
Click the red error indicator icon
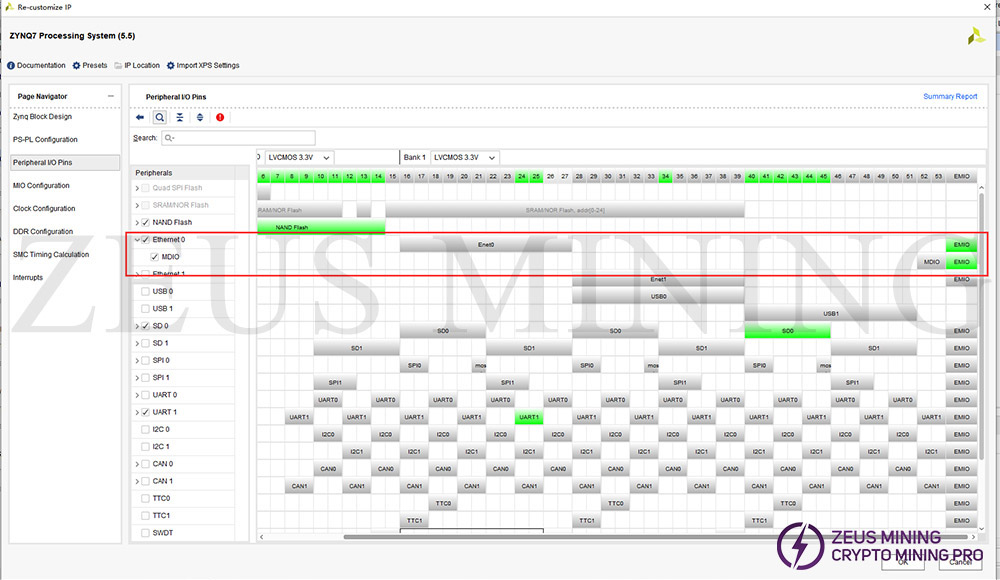click(x=220, y=117)
